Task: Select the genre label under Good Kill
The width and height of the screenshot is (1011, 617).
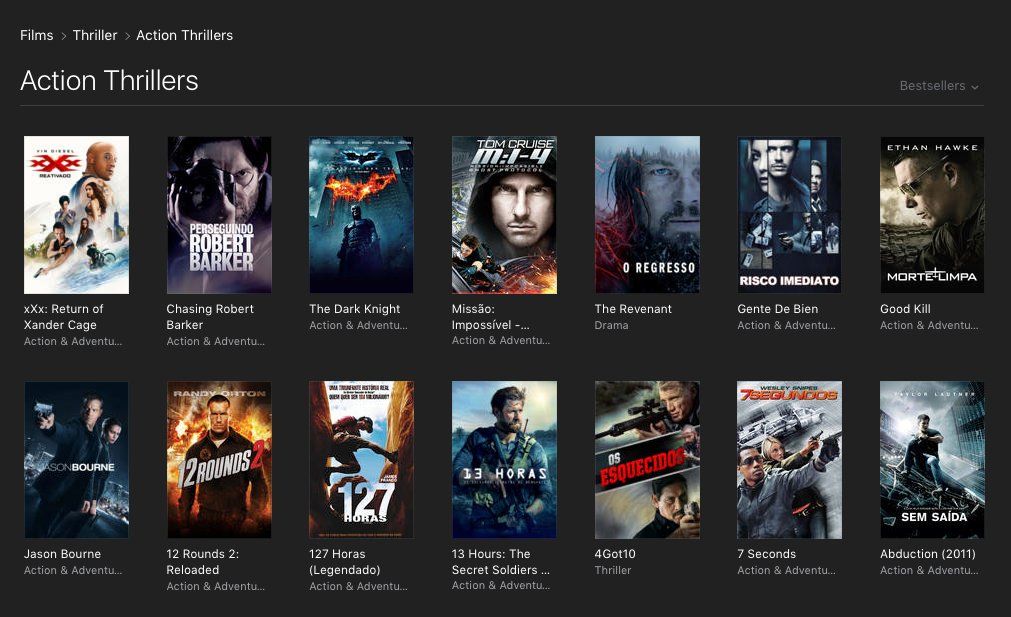Action: [929, 326]
